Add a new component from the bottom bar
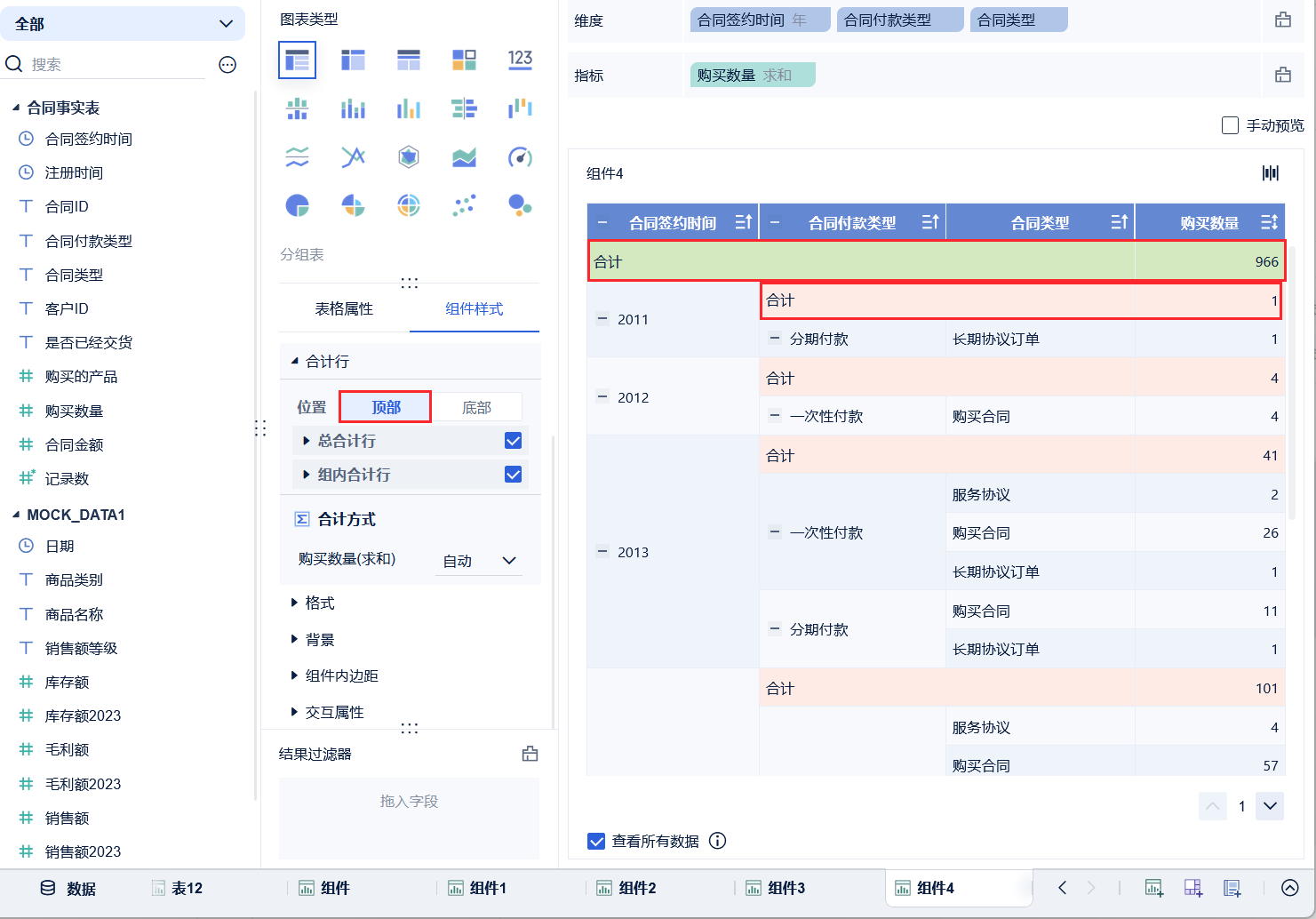Screen dimensions: 1316x919 (x=1154, y=888)
